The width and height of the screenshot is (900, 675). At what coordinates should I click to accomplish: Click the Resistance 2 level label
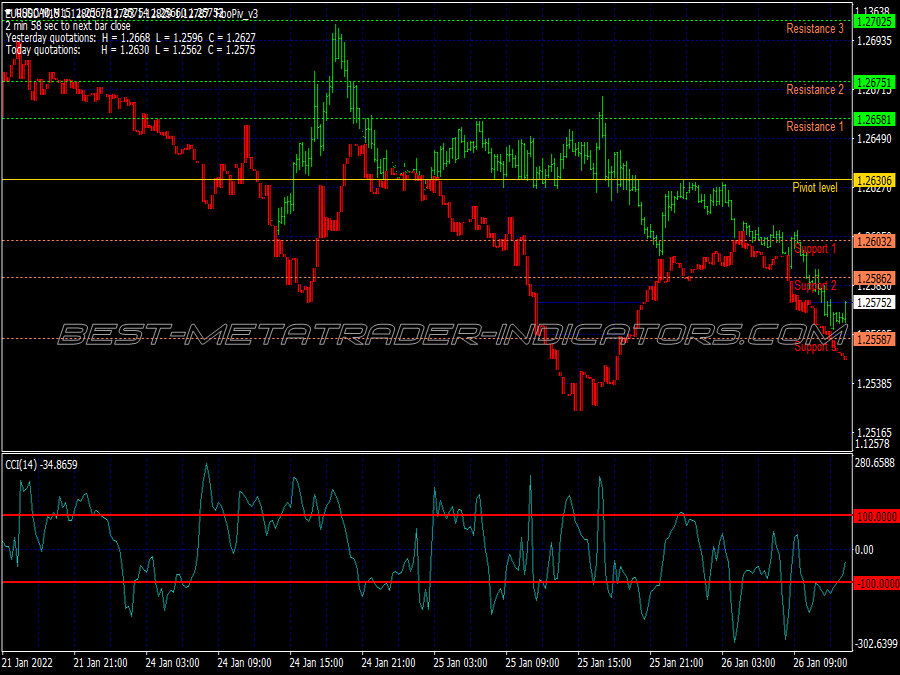pyautogui.click(x=814, y=90)
